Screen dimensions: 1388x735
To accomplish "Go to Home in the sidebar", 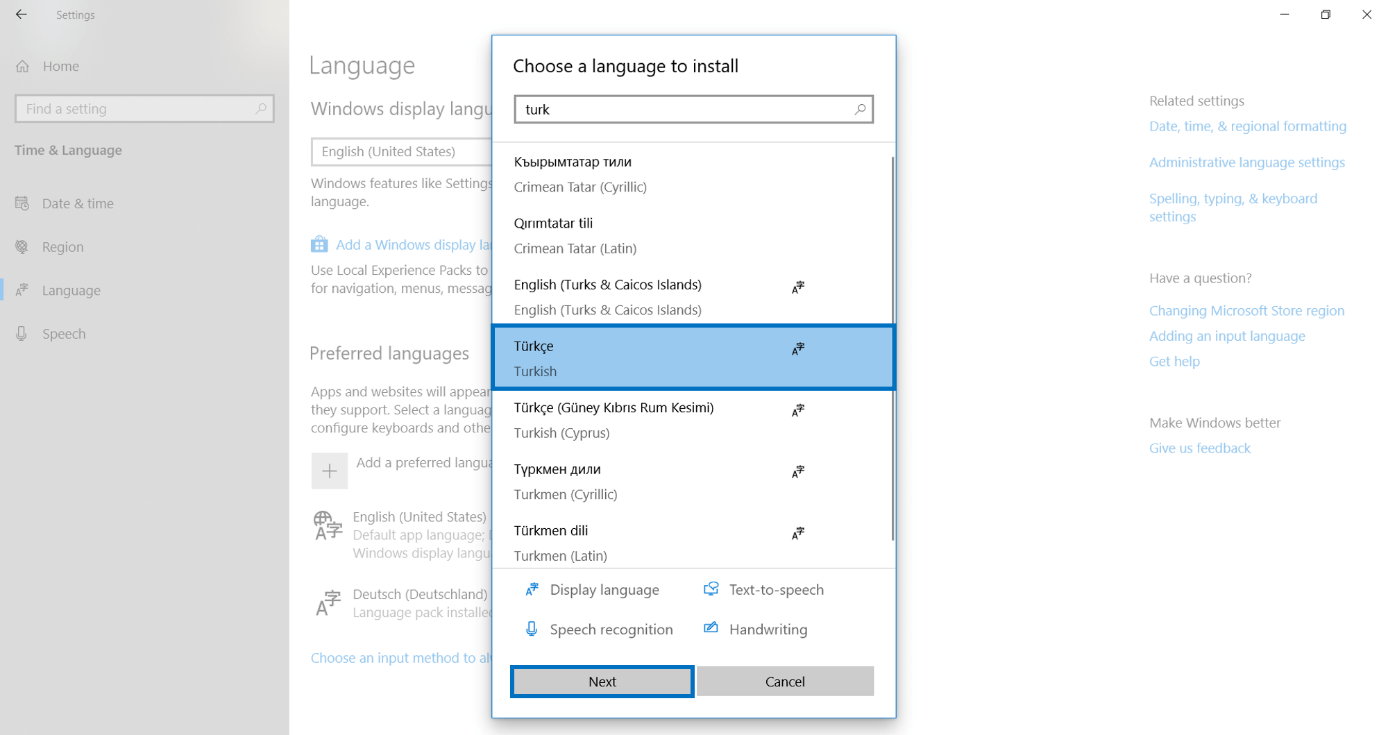I will coord(61,66).
